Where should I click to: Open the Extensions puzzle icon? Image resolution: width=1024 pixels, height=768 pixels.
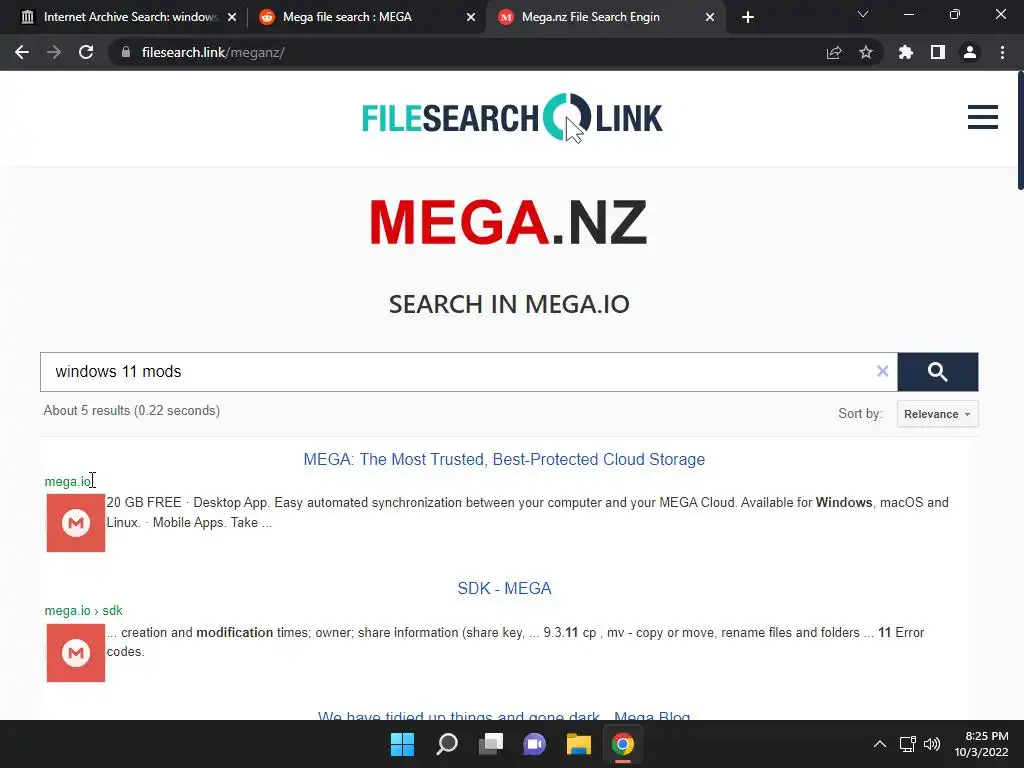pos(906,52)
